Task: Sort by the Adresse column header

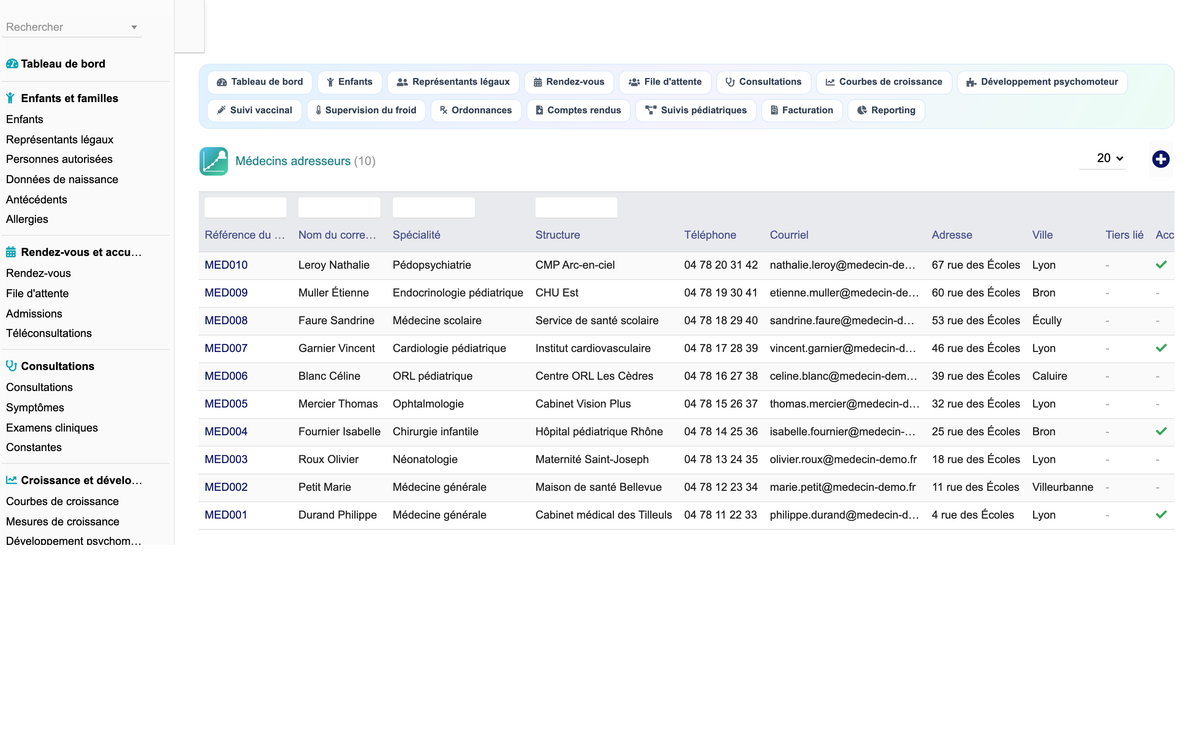Action: click(x=952, y=235)
